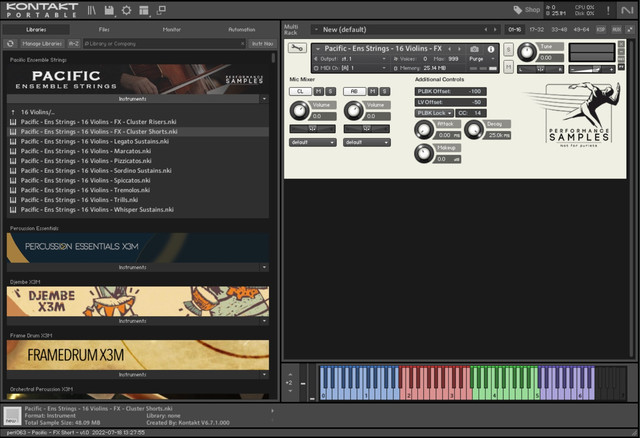Click the snapshot camera icon
640x438 pixels.
point(474,49)
